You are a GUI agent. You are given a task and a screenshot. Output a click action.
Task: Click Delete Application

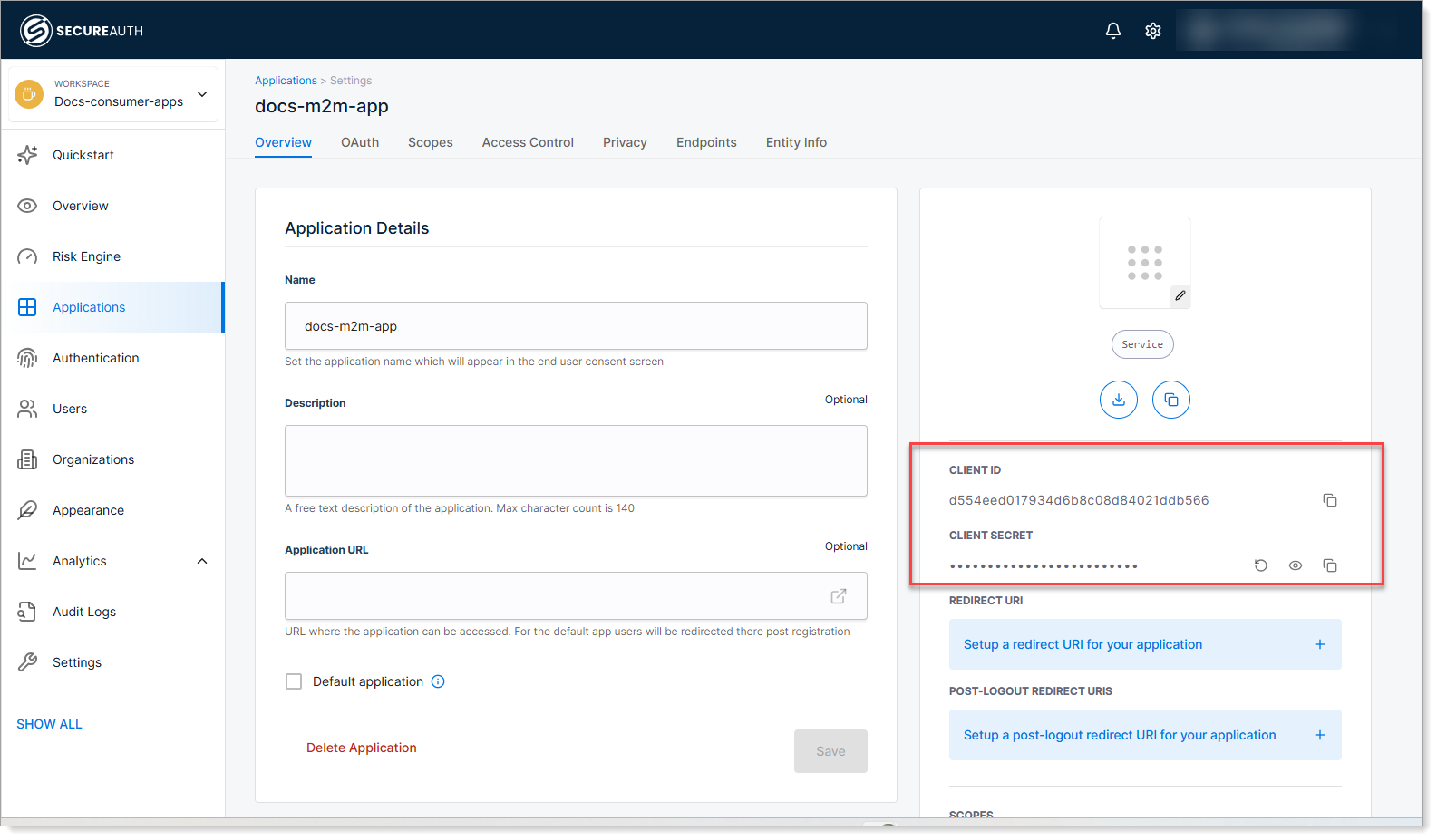coord(362,748)
